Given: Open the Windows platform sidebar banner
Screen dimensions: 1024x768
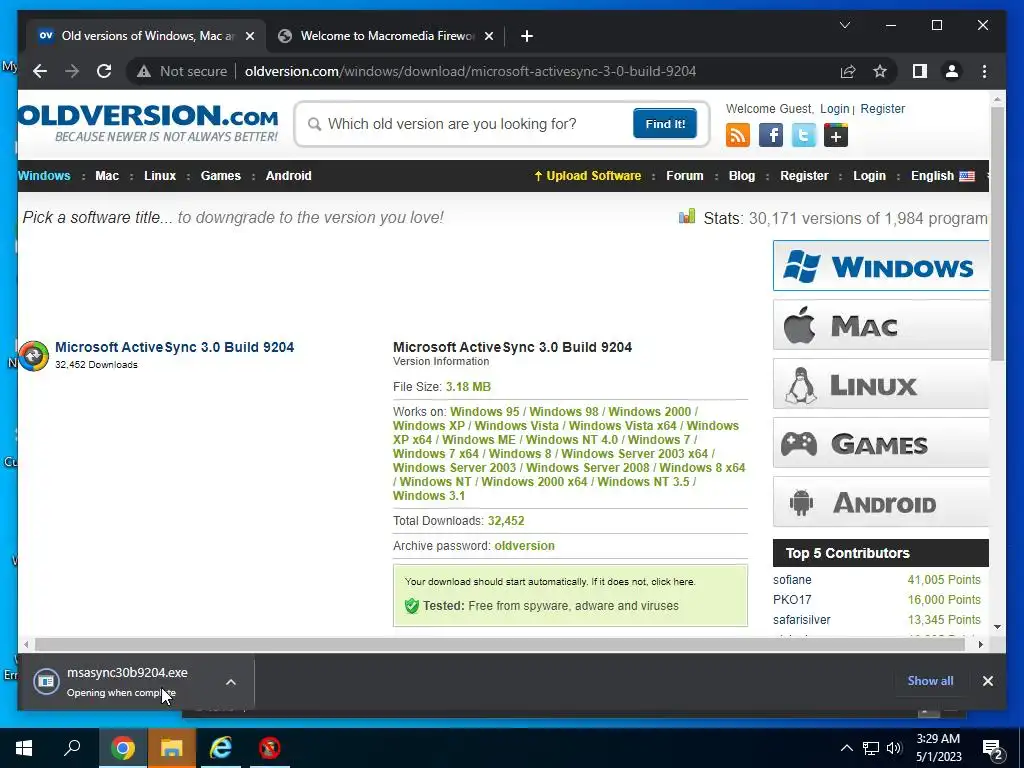Looking at the screenshot, I should 880,266.
